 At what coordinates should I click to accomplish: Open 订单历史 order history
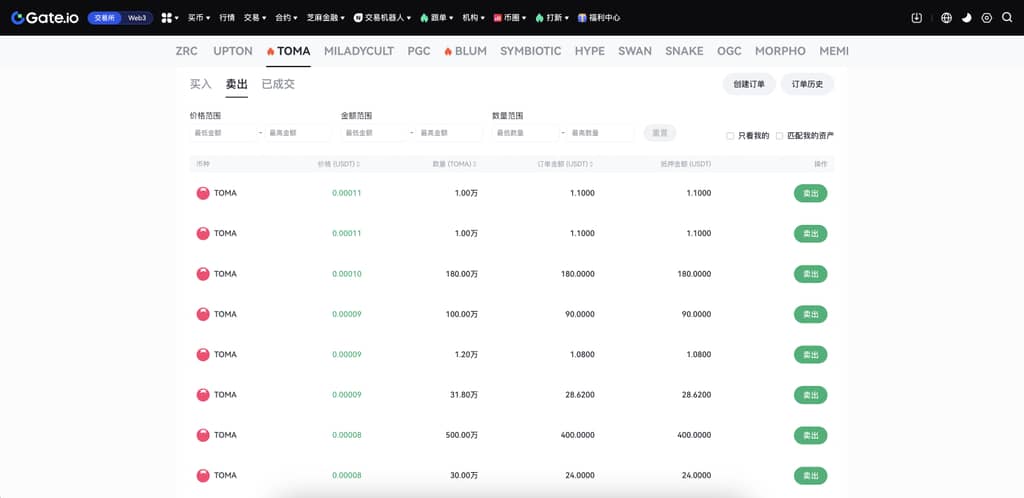pyautogui.click(x=807, y=84)
